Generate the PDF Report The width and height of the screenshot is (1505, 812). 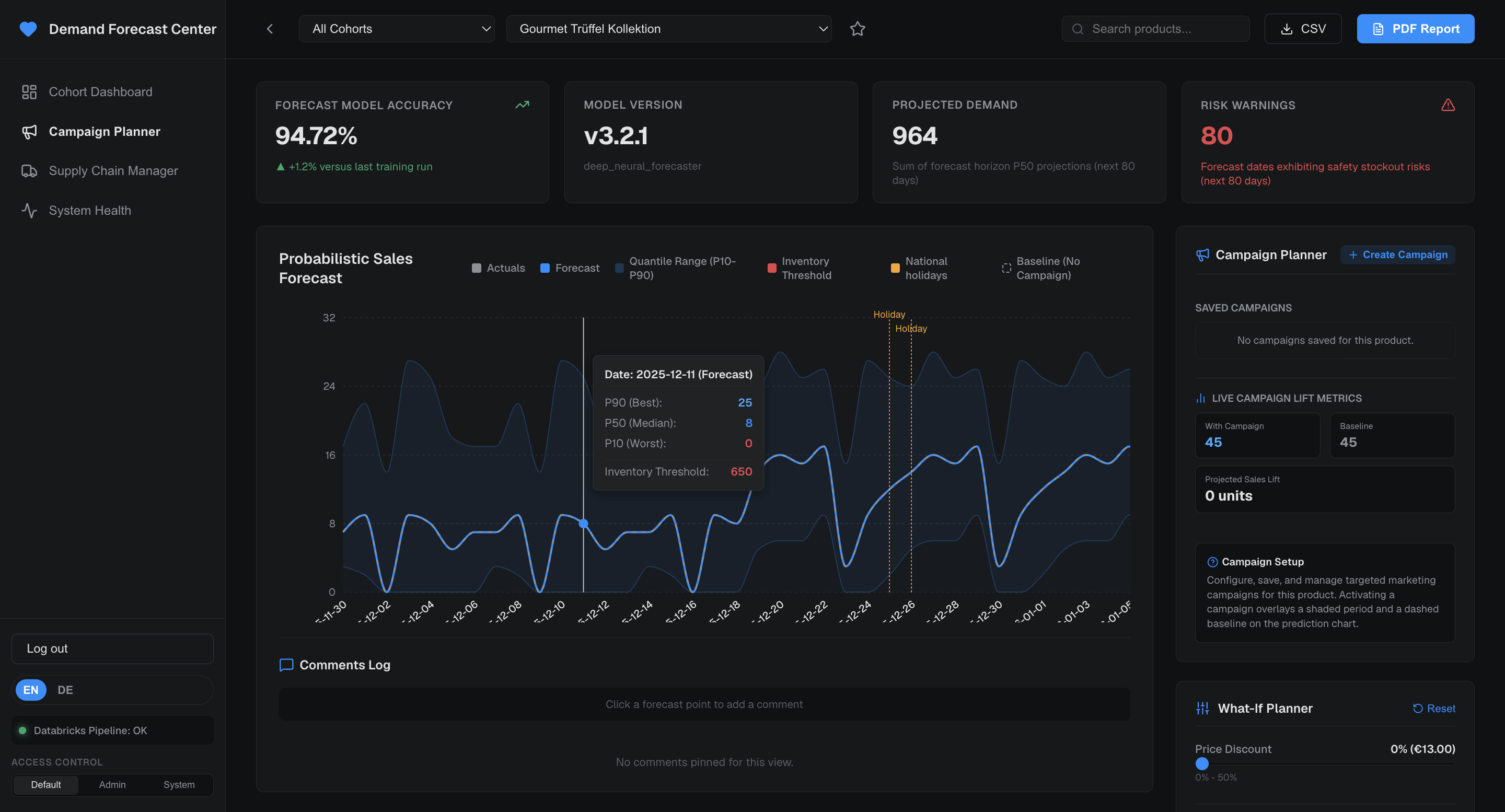tap(1415, 29)
